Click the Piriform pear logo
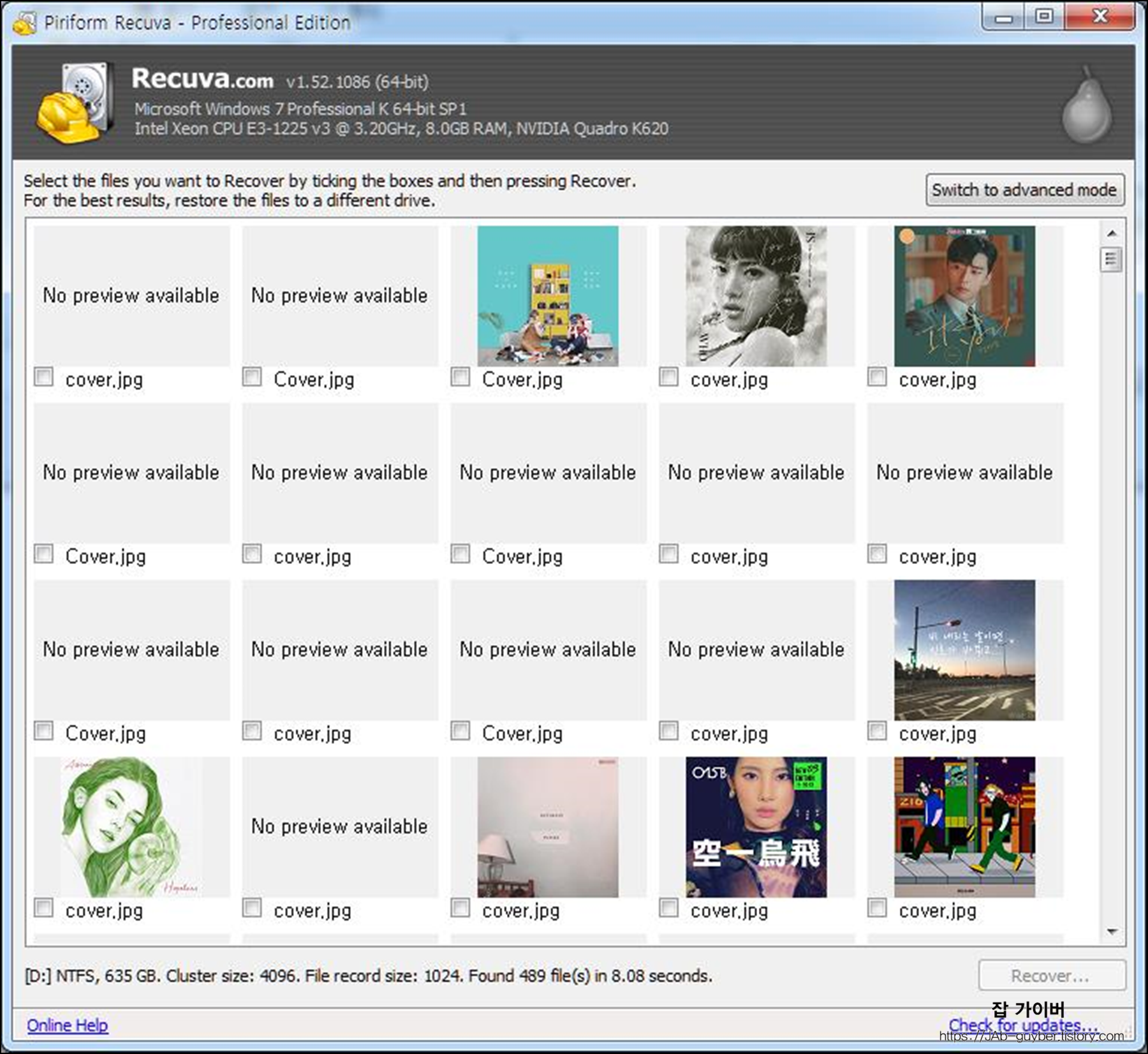 click(1086, 105)
